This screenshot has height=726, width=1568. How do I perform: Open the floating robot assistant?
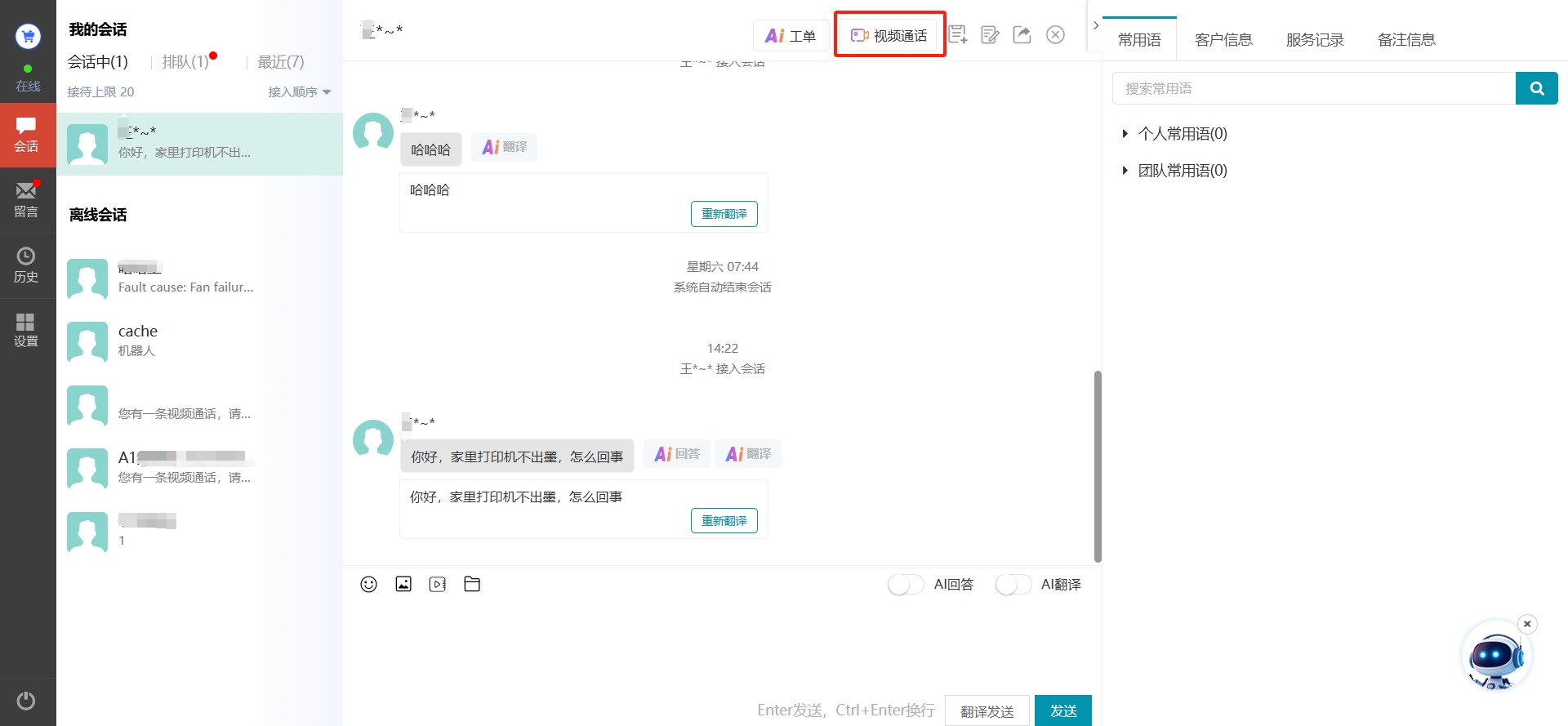point(1495,655)
